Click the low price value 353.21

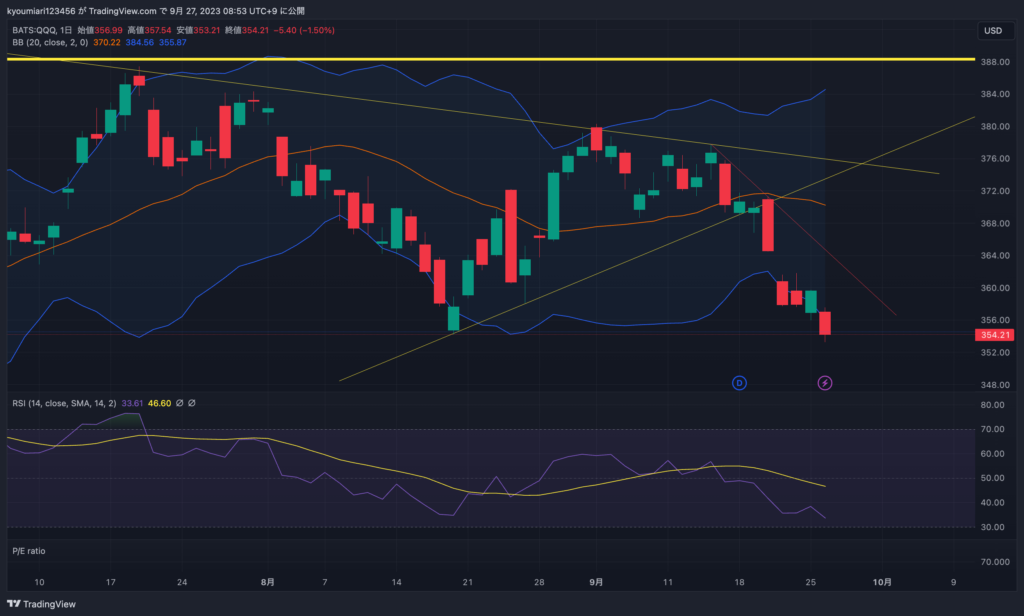(x=207, y=30)
